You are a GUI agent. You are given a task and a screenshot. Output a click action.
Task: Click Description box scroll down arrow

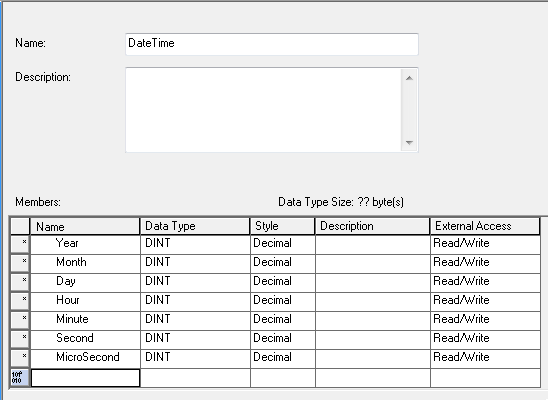(409, 143)
